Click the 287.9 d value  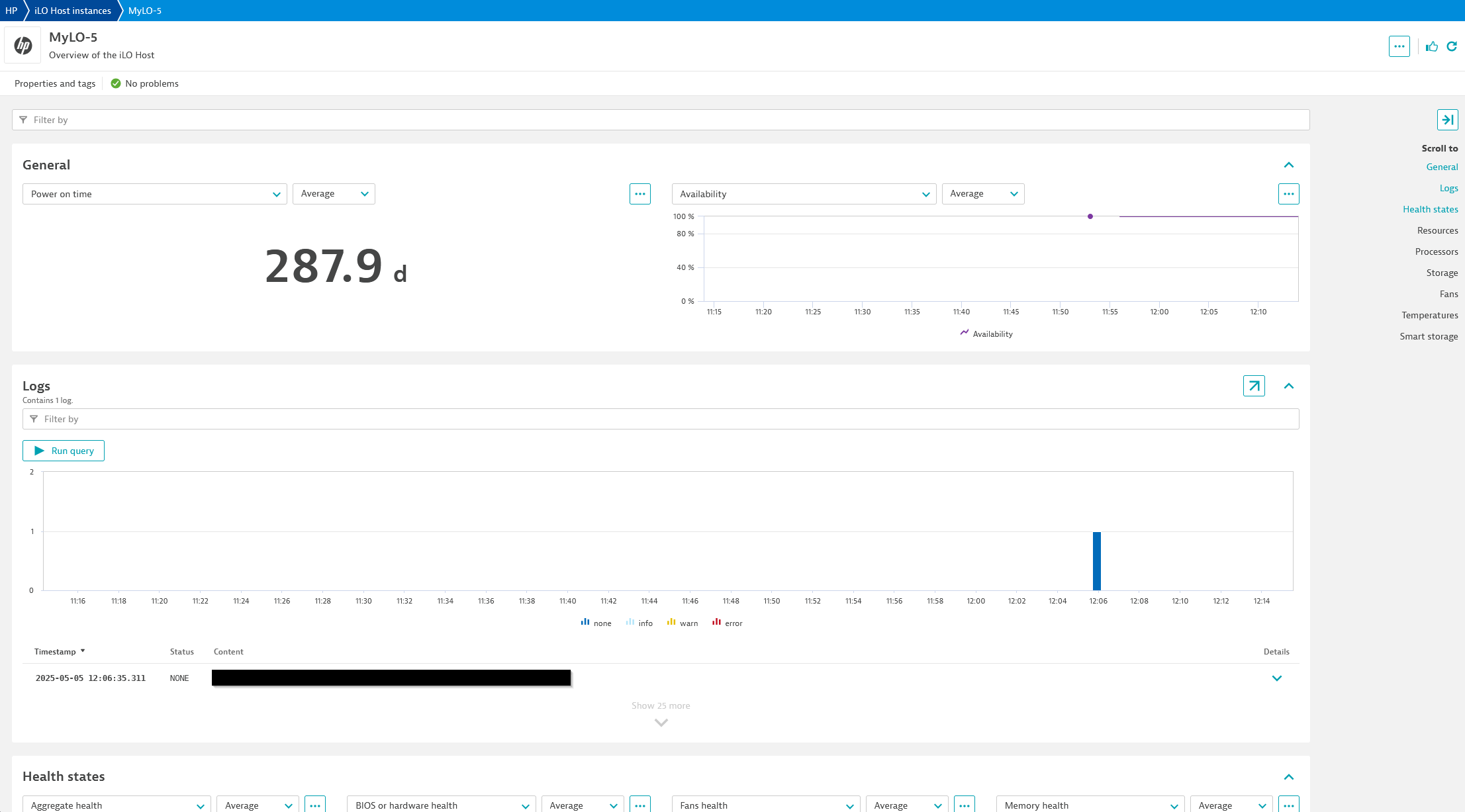click(336, 266)
